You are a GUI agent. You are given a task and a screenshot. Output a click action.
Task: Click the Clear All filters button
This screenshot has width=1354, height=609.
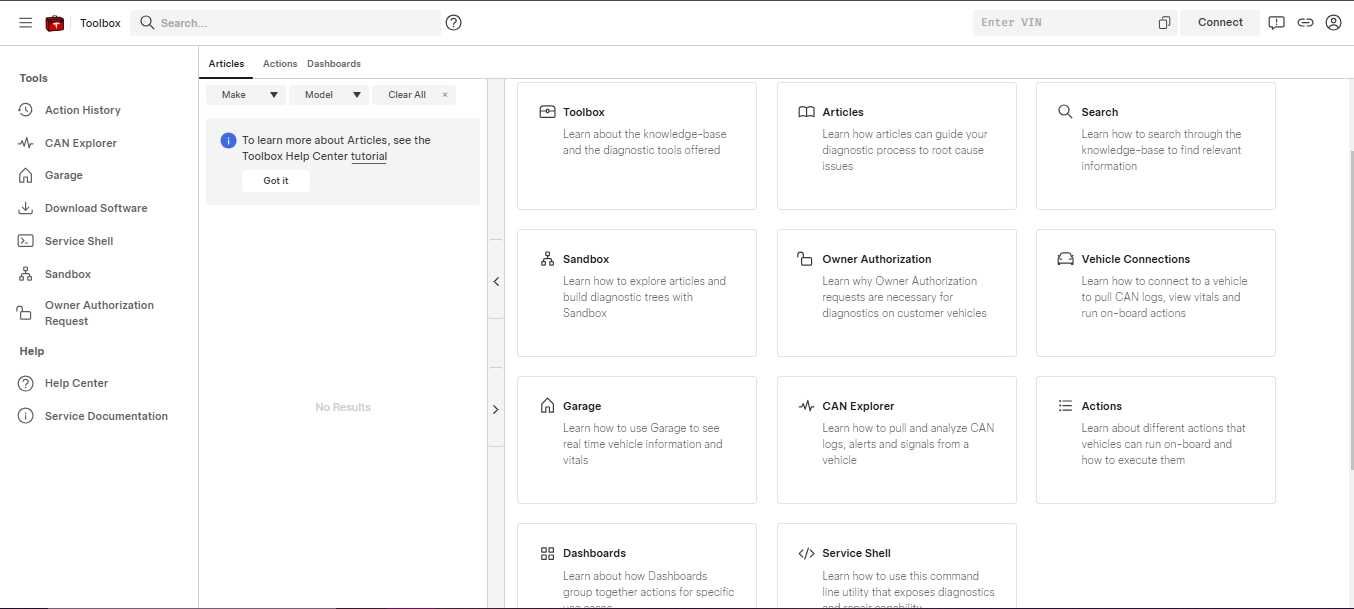coord(414,95)
